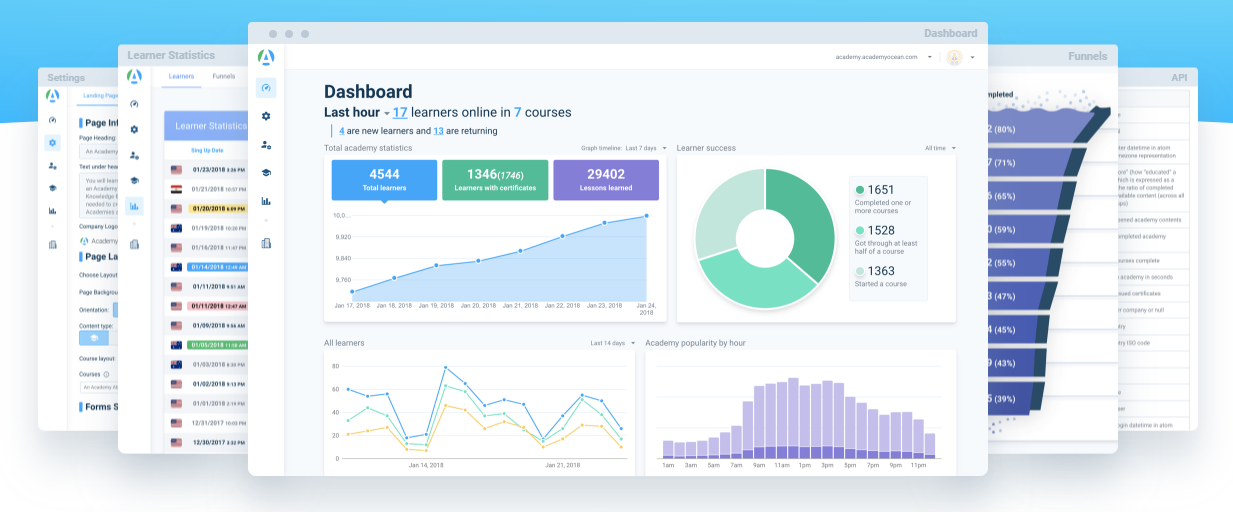The width and height of the screenshot is (1233, 512).
Task: Open the settings gear icon in Dashboard sidebar
Action: point(266,116)
